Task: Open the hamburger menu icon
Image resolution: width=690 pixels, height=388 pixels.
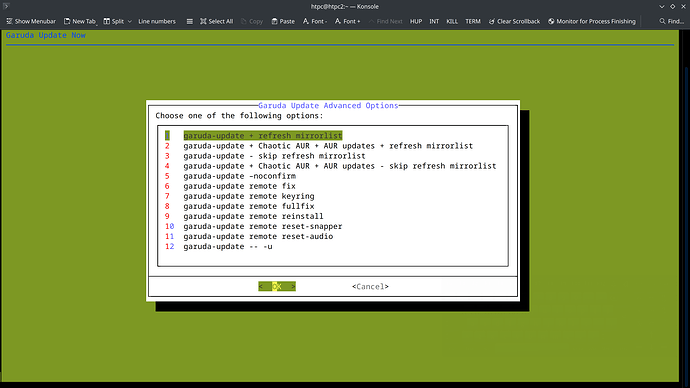Action: click(190, 21)
